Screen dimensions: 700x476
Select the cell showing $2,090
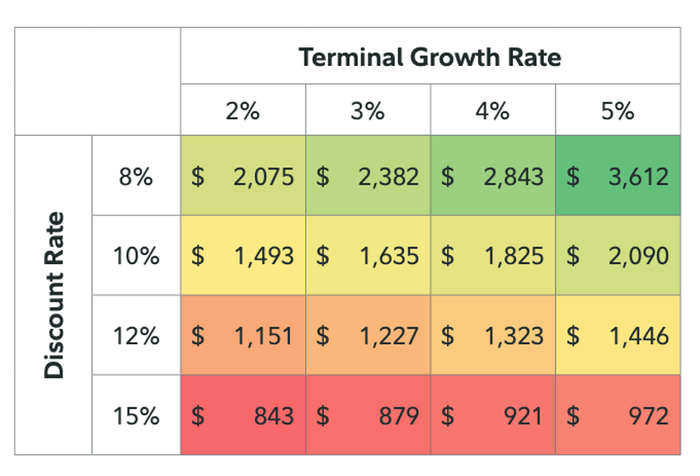pyautogui.click(x=618, y=255)
